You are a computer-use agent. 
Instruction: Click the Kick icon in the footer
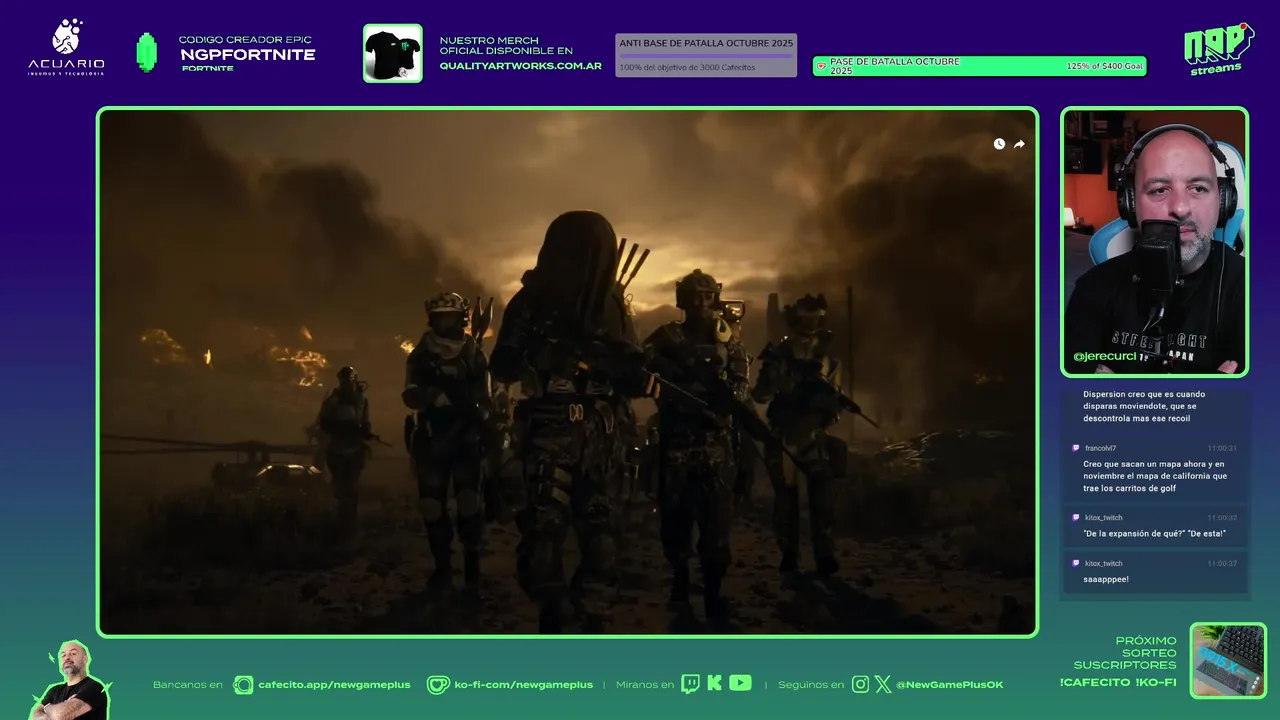[x=714, y=683]
